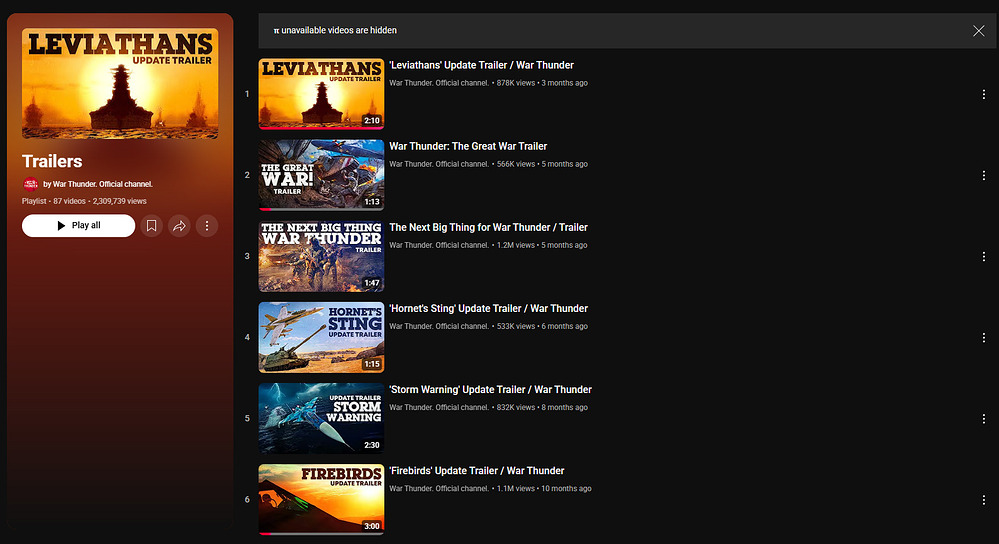
Task: Open options menu for Firebirds Update Trailer
Action: 984,500
